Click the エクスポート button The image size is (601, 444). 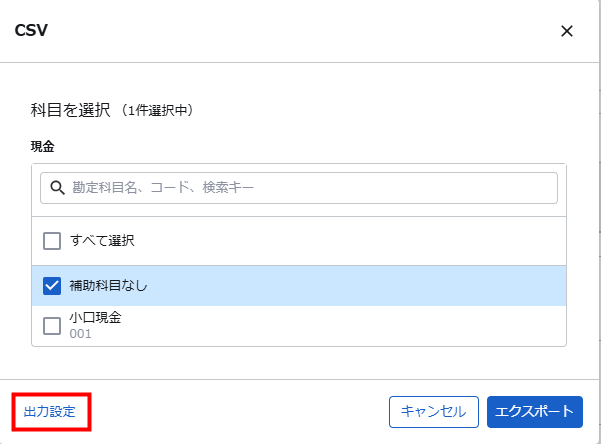coord(534,411)
